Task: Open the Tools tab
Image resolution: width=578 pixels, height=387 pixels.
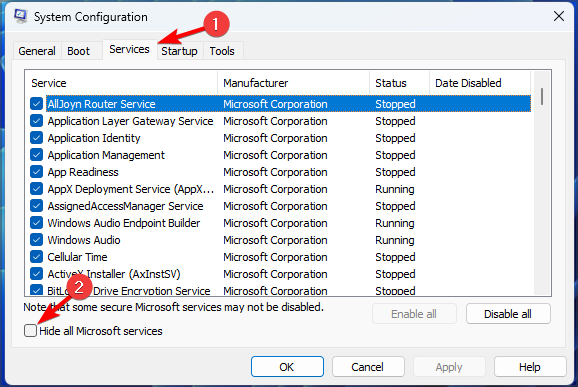Action: (x=222, y=51)
